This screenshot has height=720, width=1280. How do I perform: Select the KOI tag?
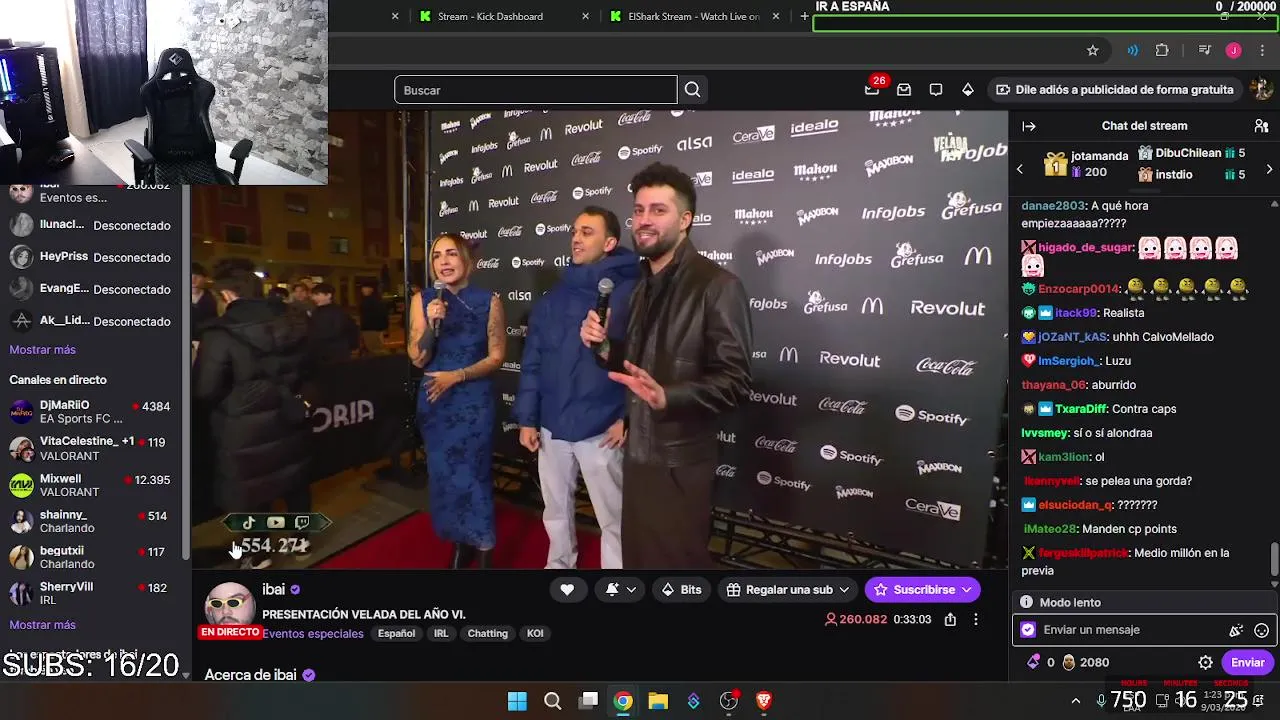point(535,634)
